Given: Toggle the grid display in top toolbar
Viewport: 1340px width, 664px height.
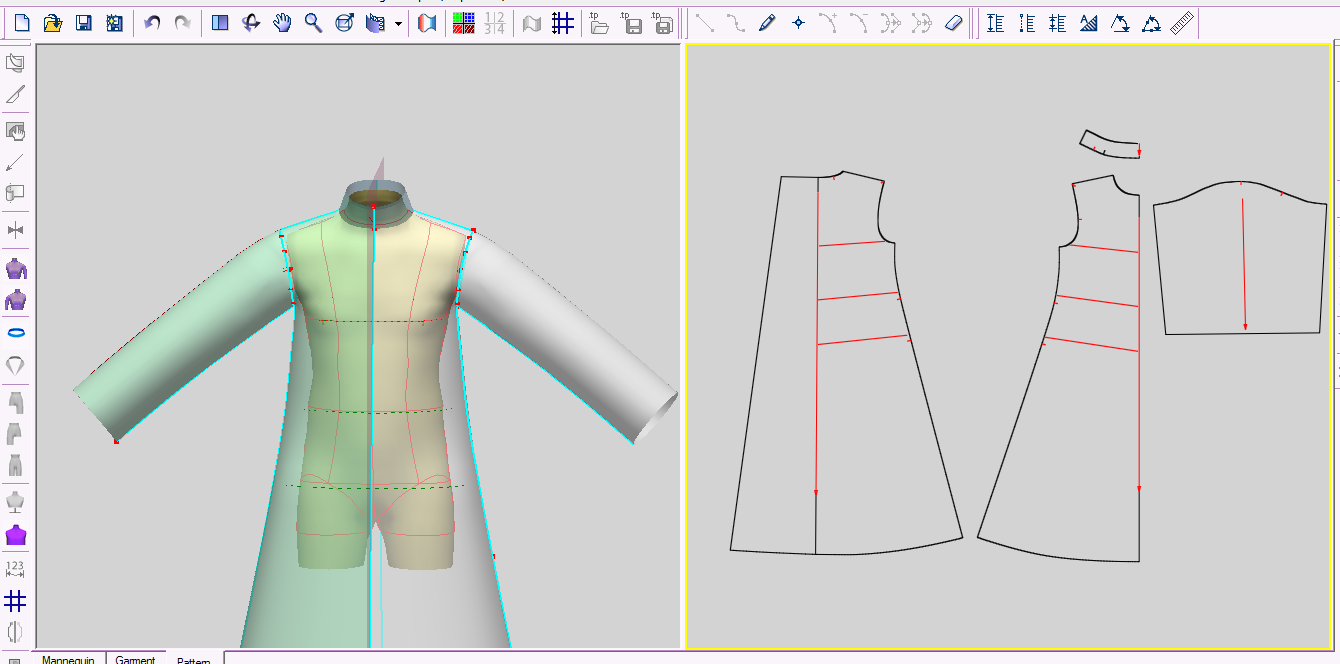Looking at the screenshot, I should (563, 23).
